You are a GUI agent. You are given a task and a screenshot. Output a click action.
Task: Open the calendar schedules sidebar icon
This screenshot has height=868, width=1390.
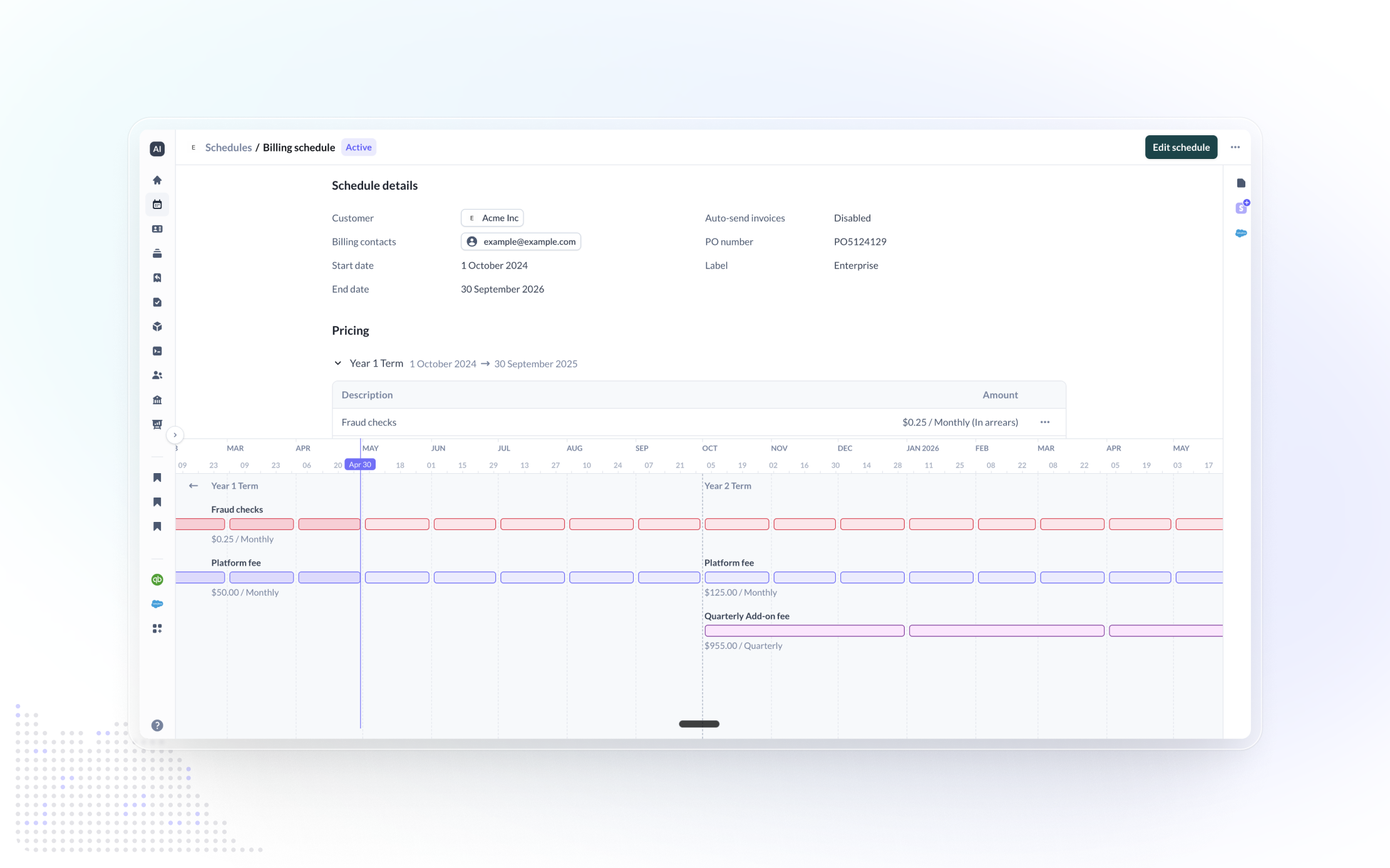click(x=157, y=205)
